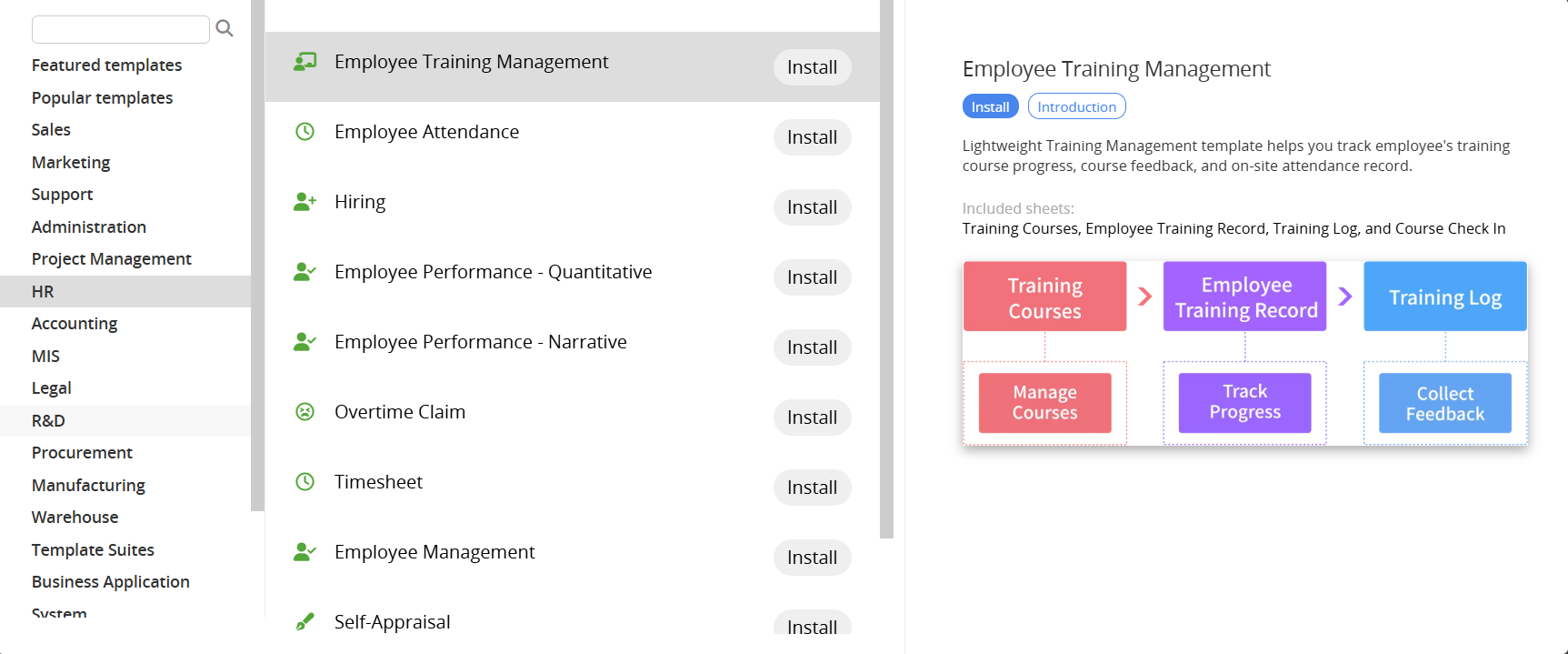Image resolution: width=1568 pixels, height=654 pixels.
Task: Click the Employee Performance - Quantitative icon
Action: click(x=305, y=272)
